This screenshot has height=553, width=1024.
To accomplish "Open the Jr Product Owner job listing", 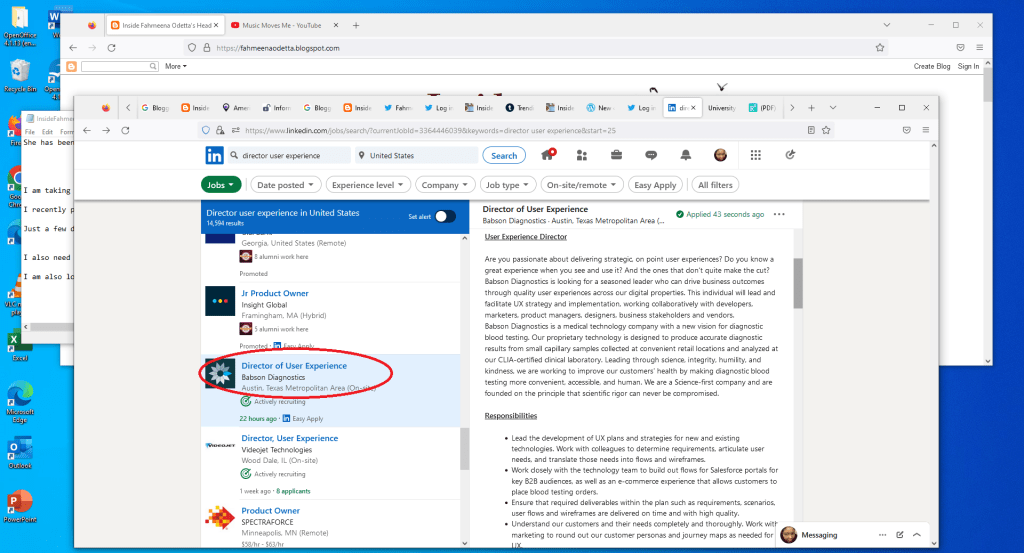I will click(275, 293).
